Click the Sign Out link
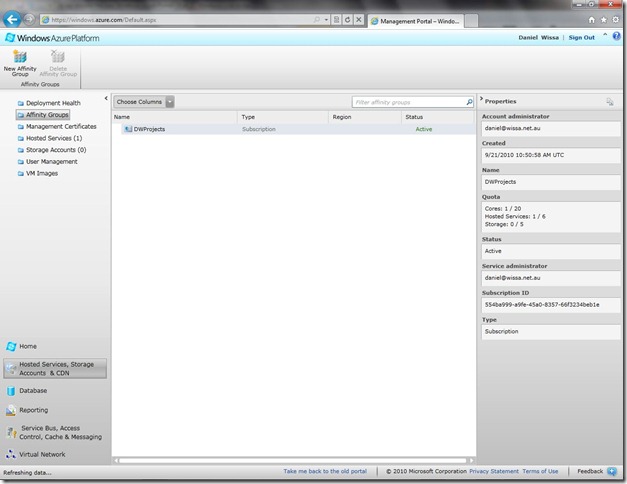Screen dimensions: 627x484 coord(581,37)
